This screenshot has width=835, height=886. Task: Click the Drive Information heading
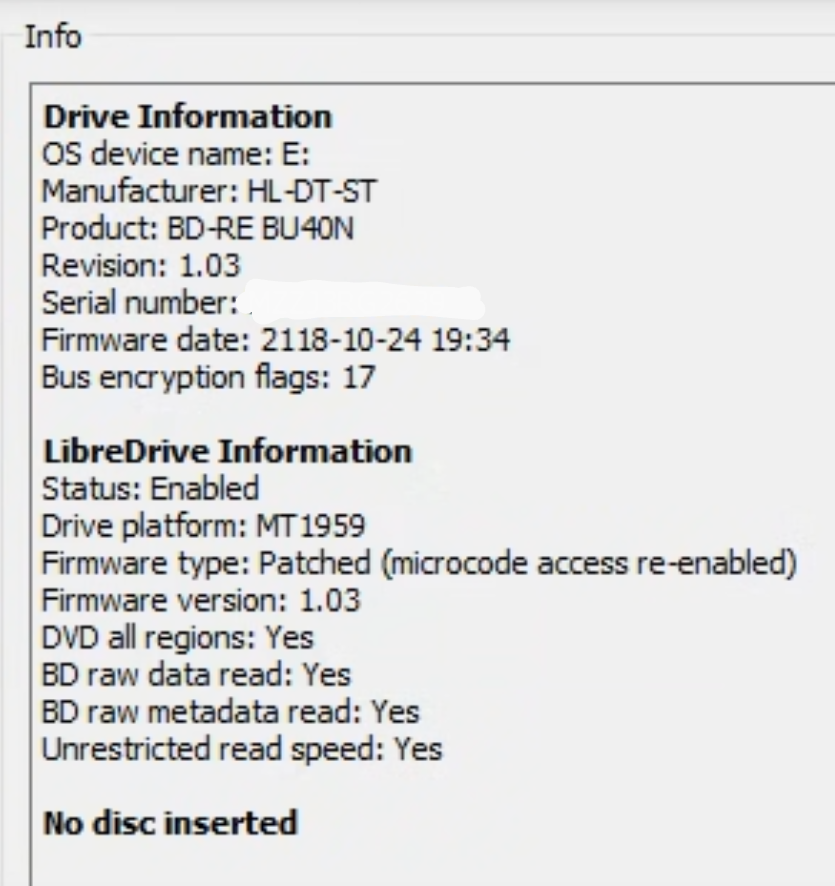pyautogui.click(x=185, y=116)
